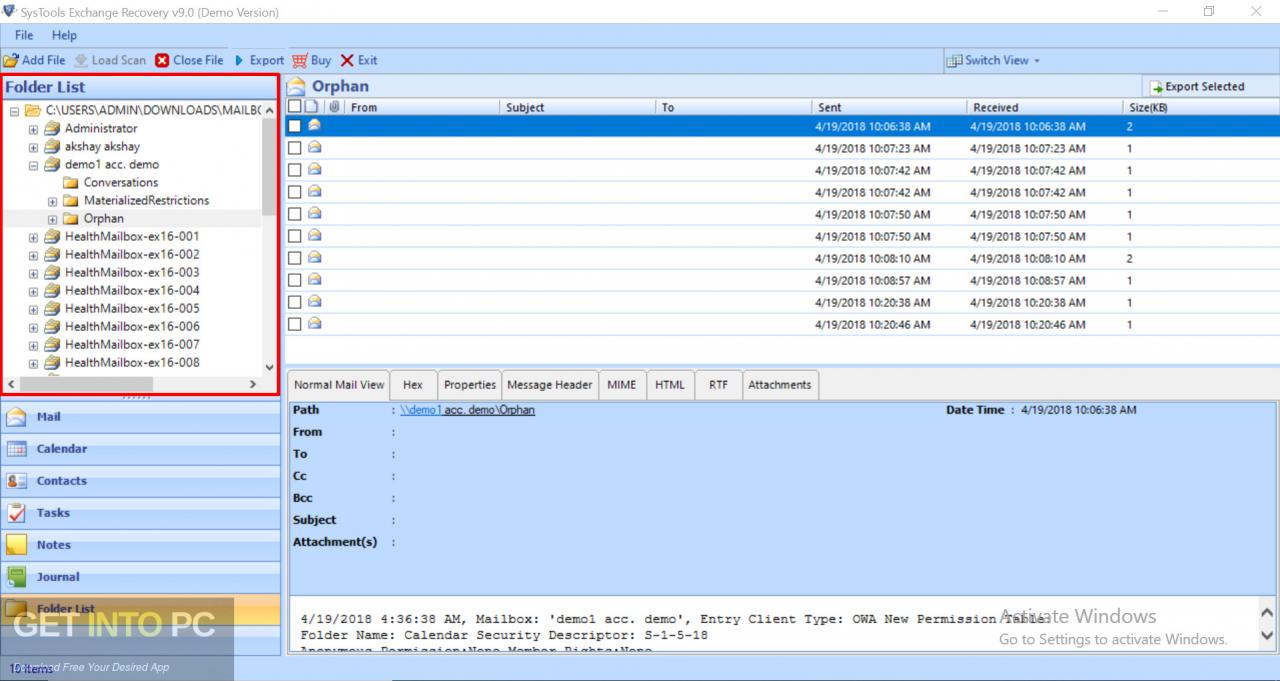1280x681 pixels.
Task: Check the box for 10:08:57 AM email
Action: (295, 280)
